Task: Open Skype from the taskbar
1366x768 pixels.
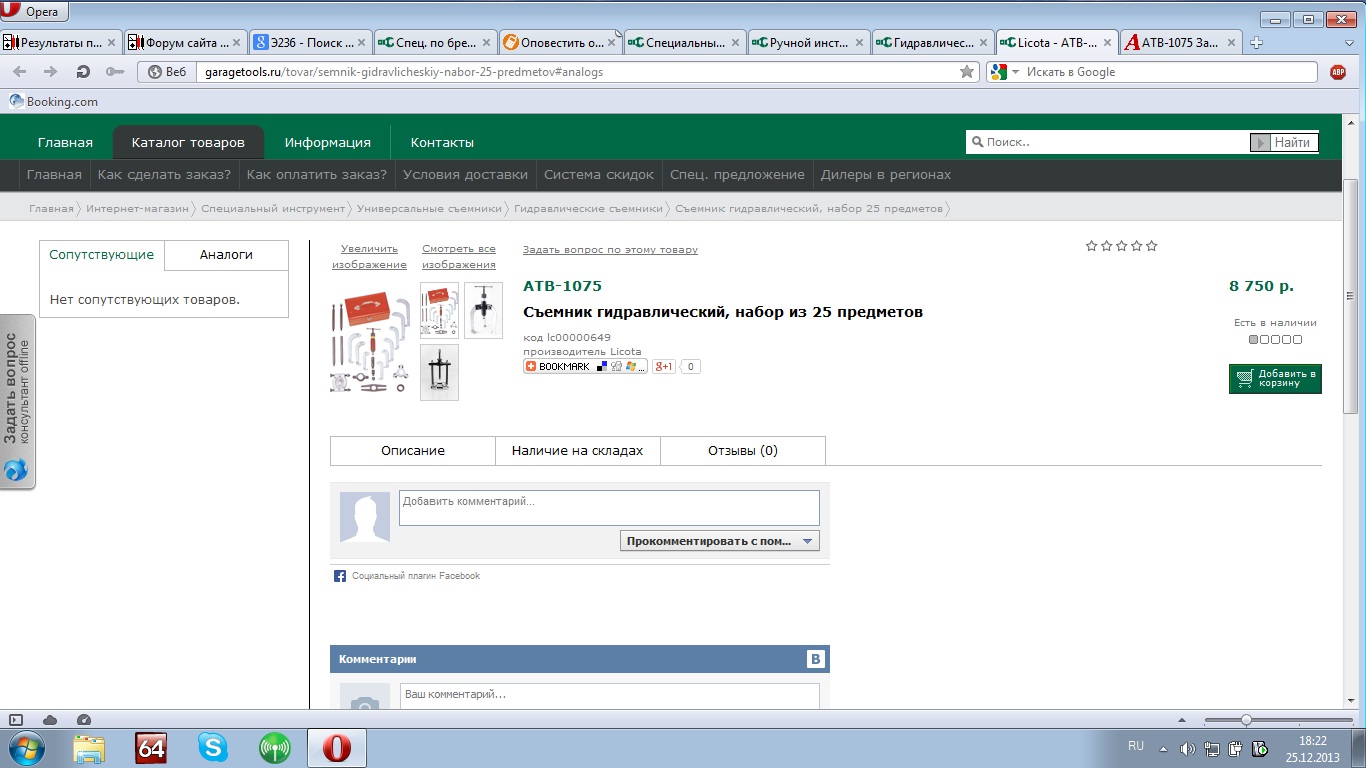Action: (212, 747)
